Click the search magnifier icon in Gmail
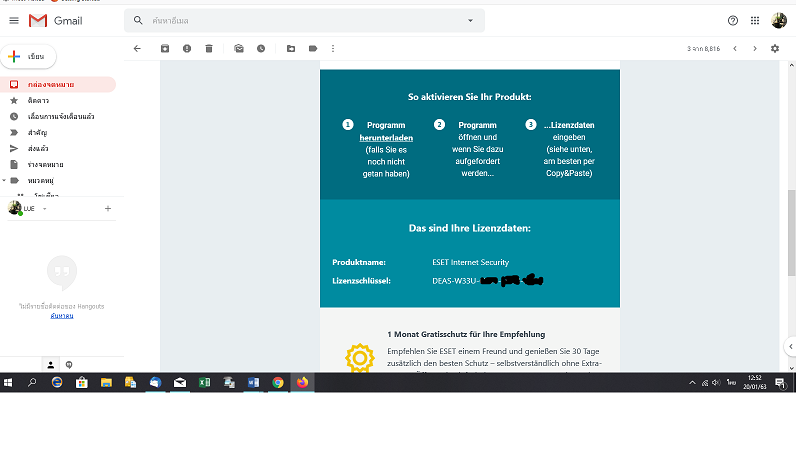The width and height of the screenshot is (800, 450). (138, 20)
